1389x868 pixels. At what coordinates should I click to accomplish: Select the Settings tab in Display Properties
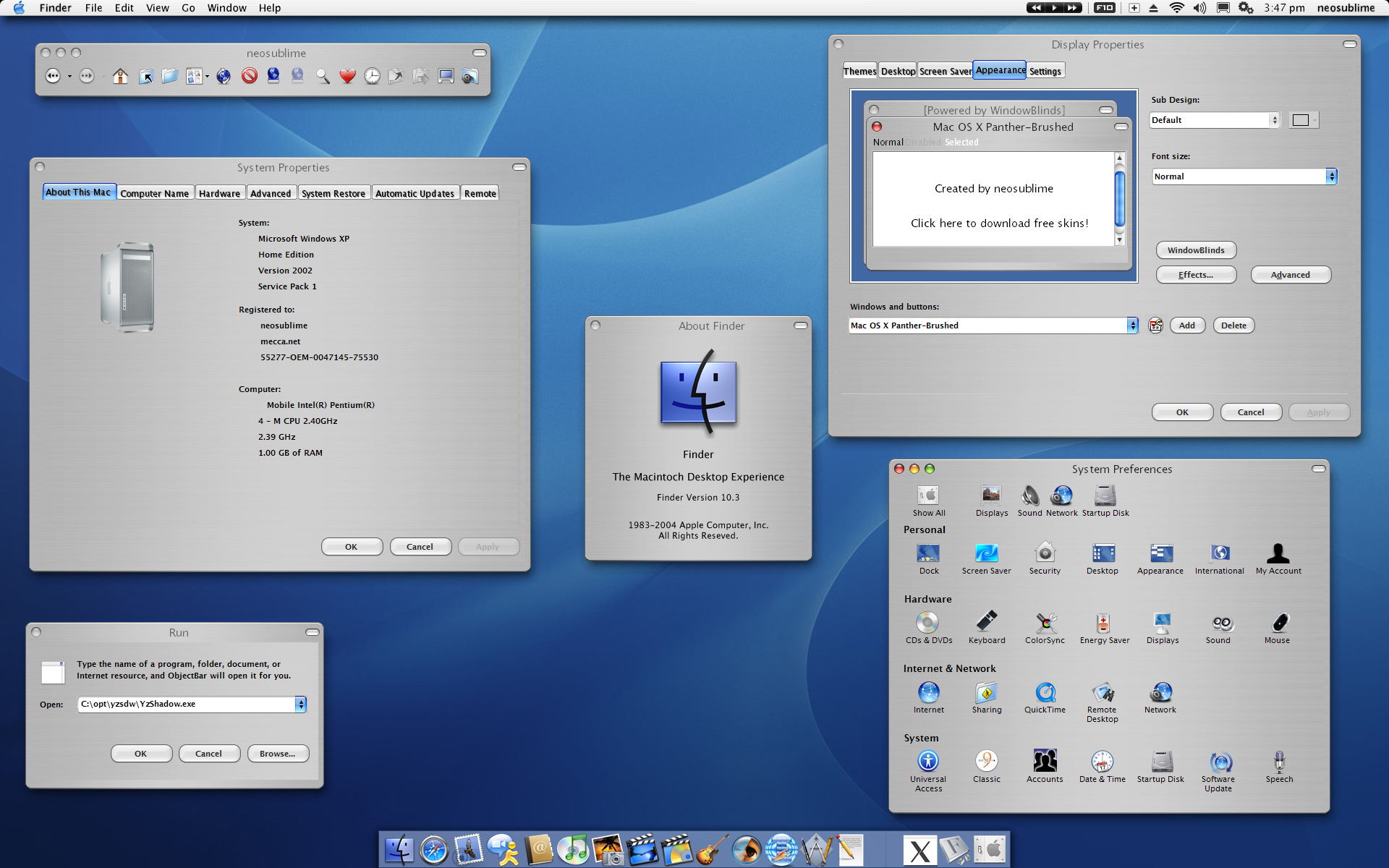1044,71
